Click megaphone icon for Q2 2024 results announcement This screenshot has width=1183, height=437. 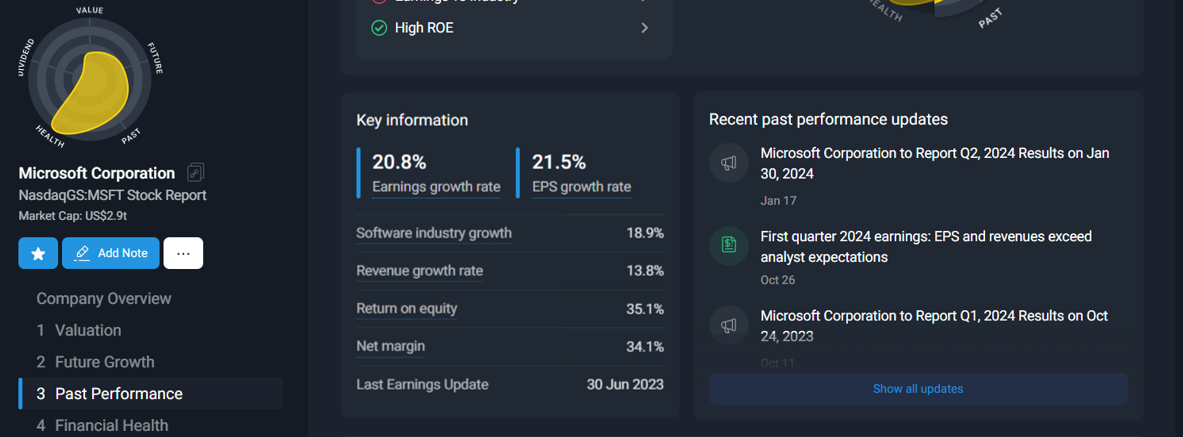[x=729, y=163]
